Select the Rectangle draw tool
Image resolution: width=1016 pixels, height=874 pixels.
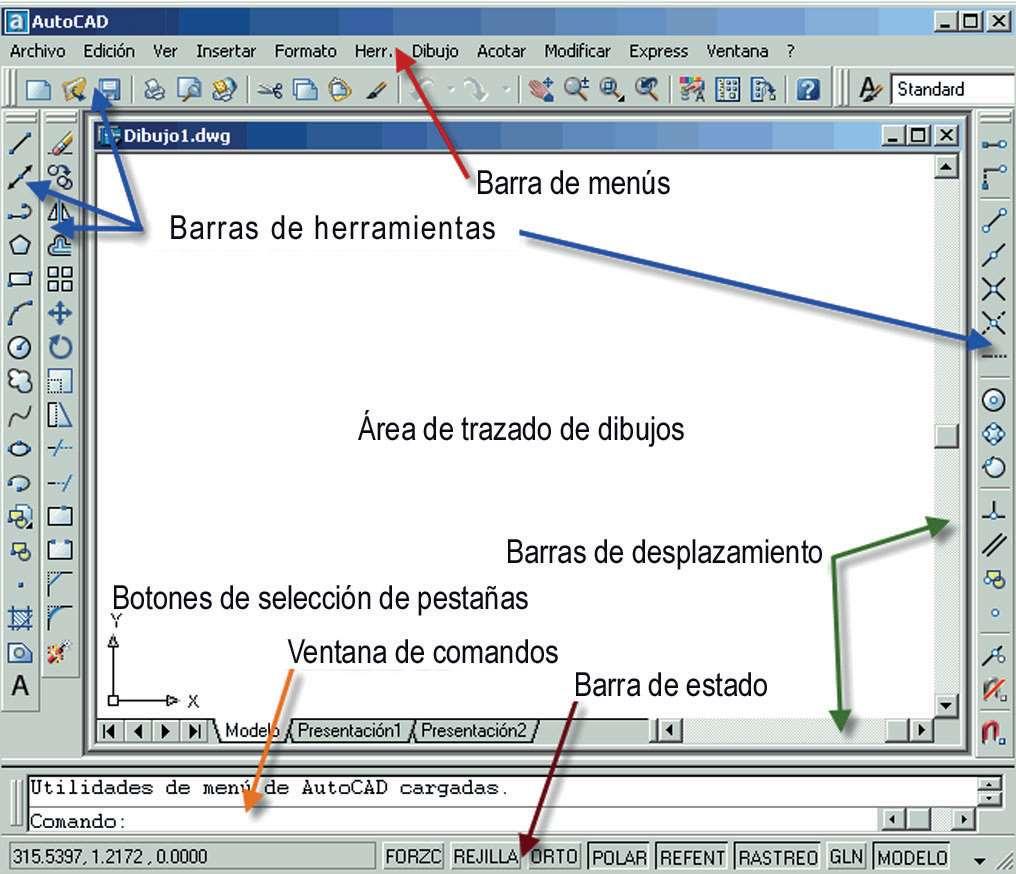click(20, 279)
